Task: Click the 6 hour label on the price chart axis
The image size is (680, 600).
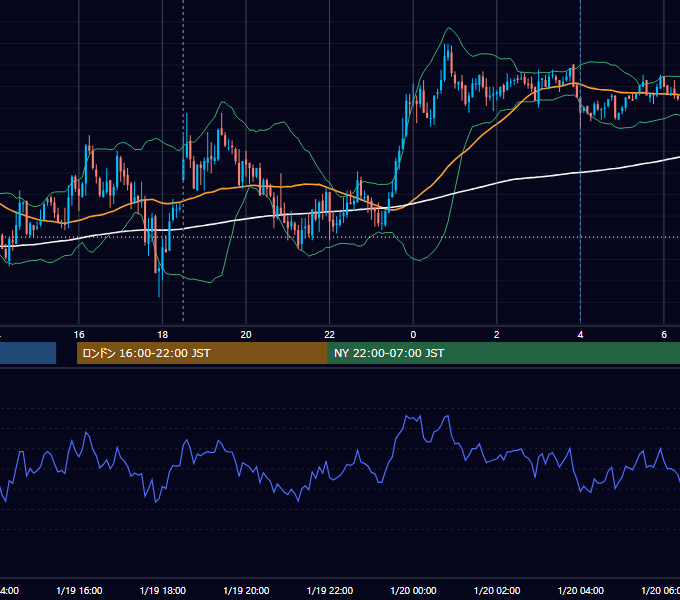Action: point(664,335)
